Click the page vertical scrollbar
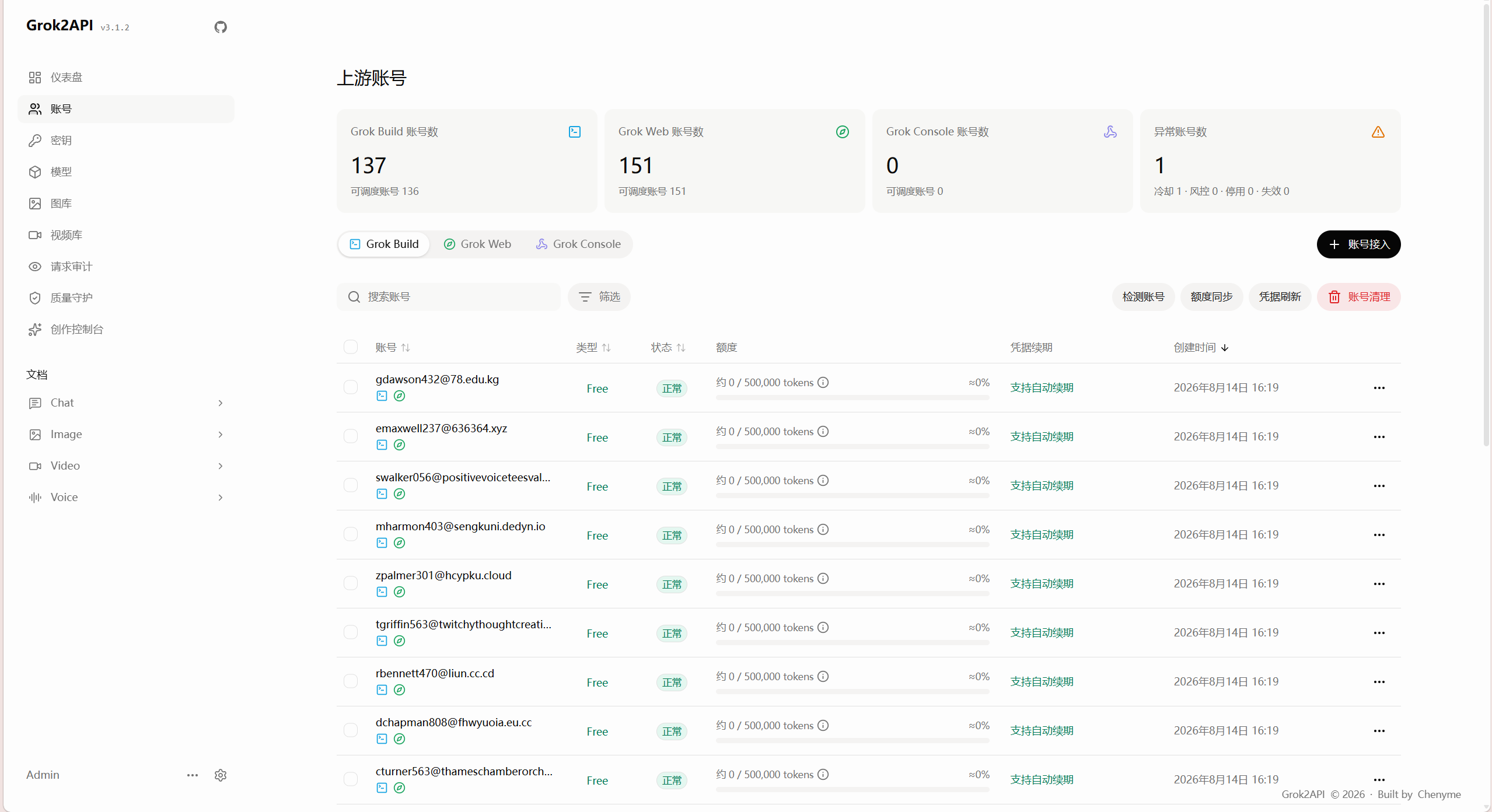 1487,225
